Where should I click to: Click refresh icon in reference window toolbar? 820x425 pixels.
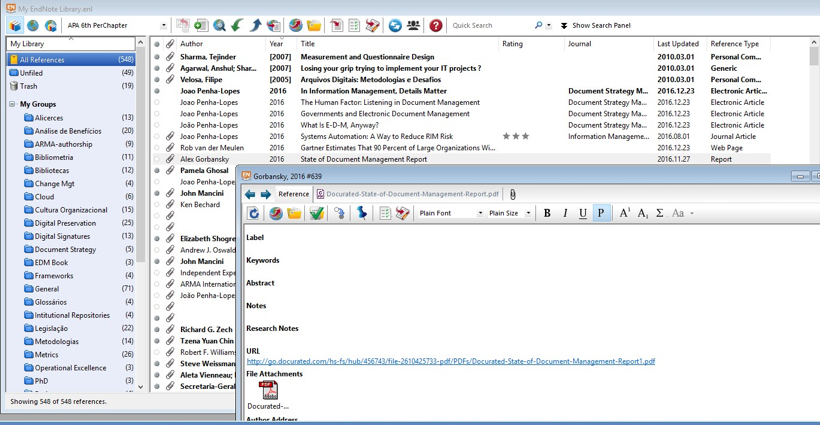254,213
